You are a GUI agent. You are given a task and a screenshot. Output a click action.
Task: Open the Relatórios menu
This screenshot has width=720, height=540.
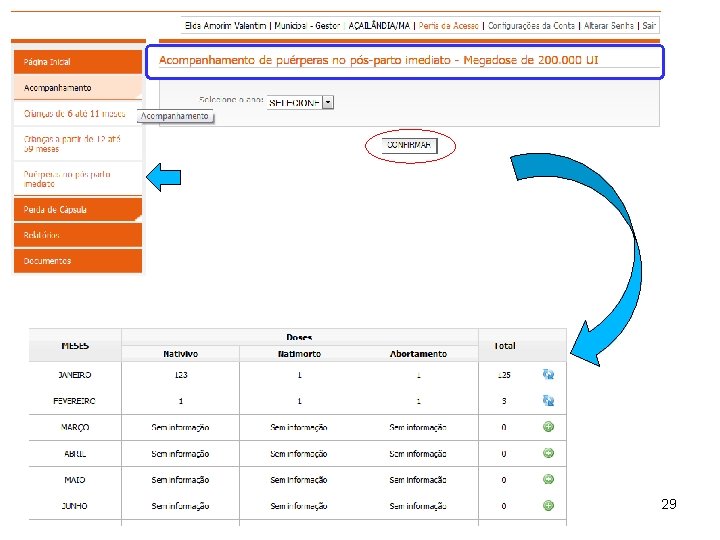[x=78, y=235]
